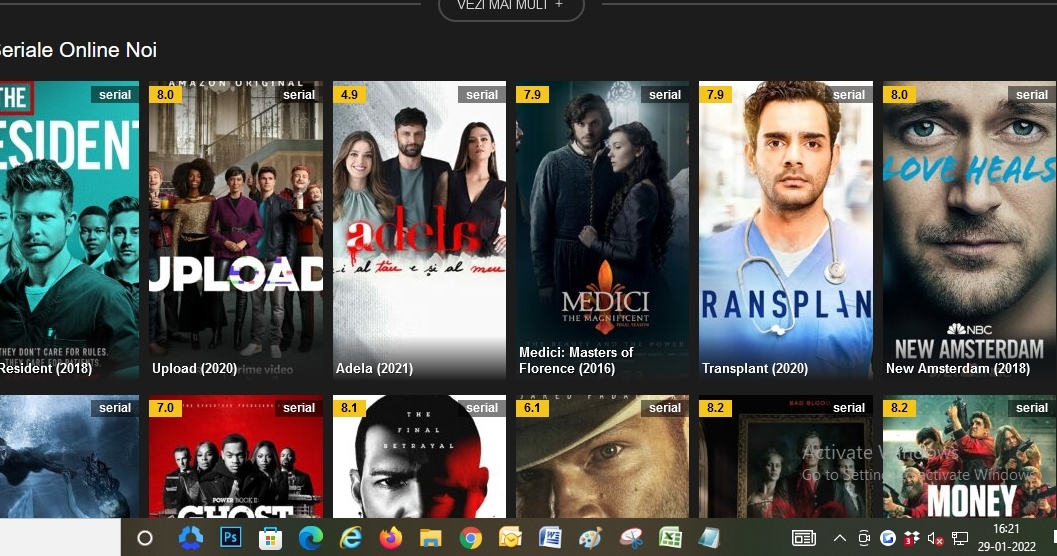This screenshot has width=1057, height=556.
Task: Show hidden system tray icons
Action: pos(840,538)
